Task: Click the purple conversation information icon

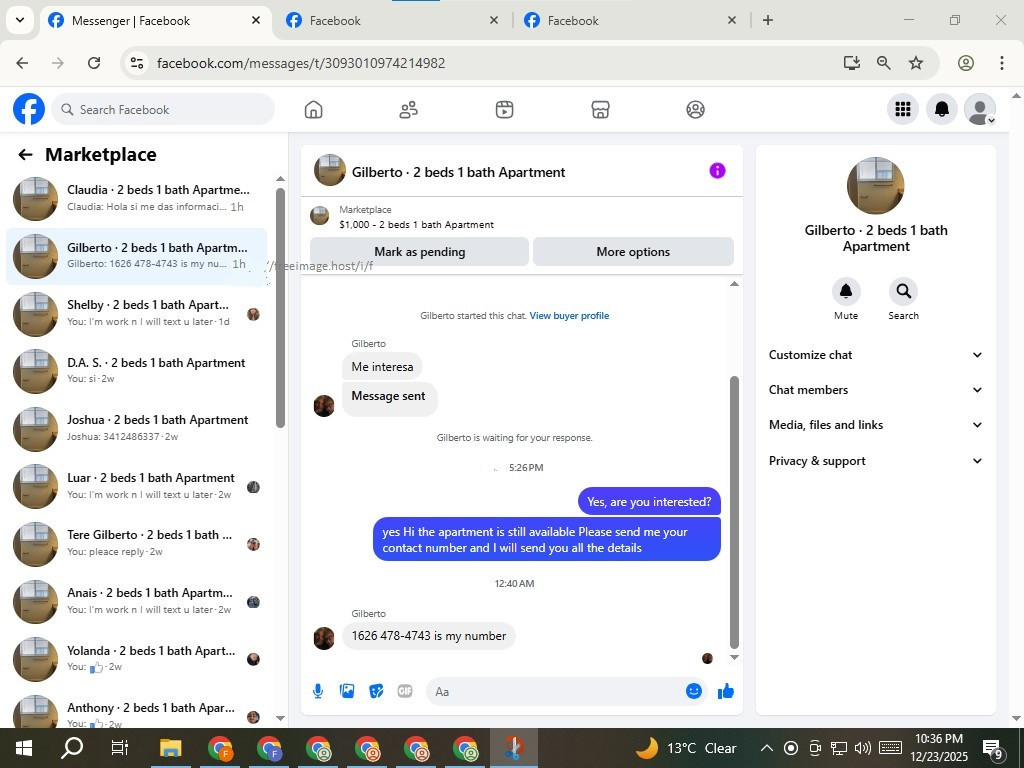Action: 717,170
